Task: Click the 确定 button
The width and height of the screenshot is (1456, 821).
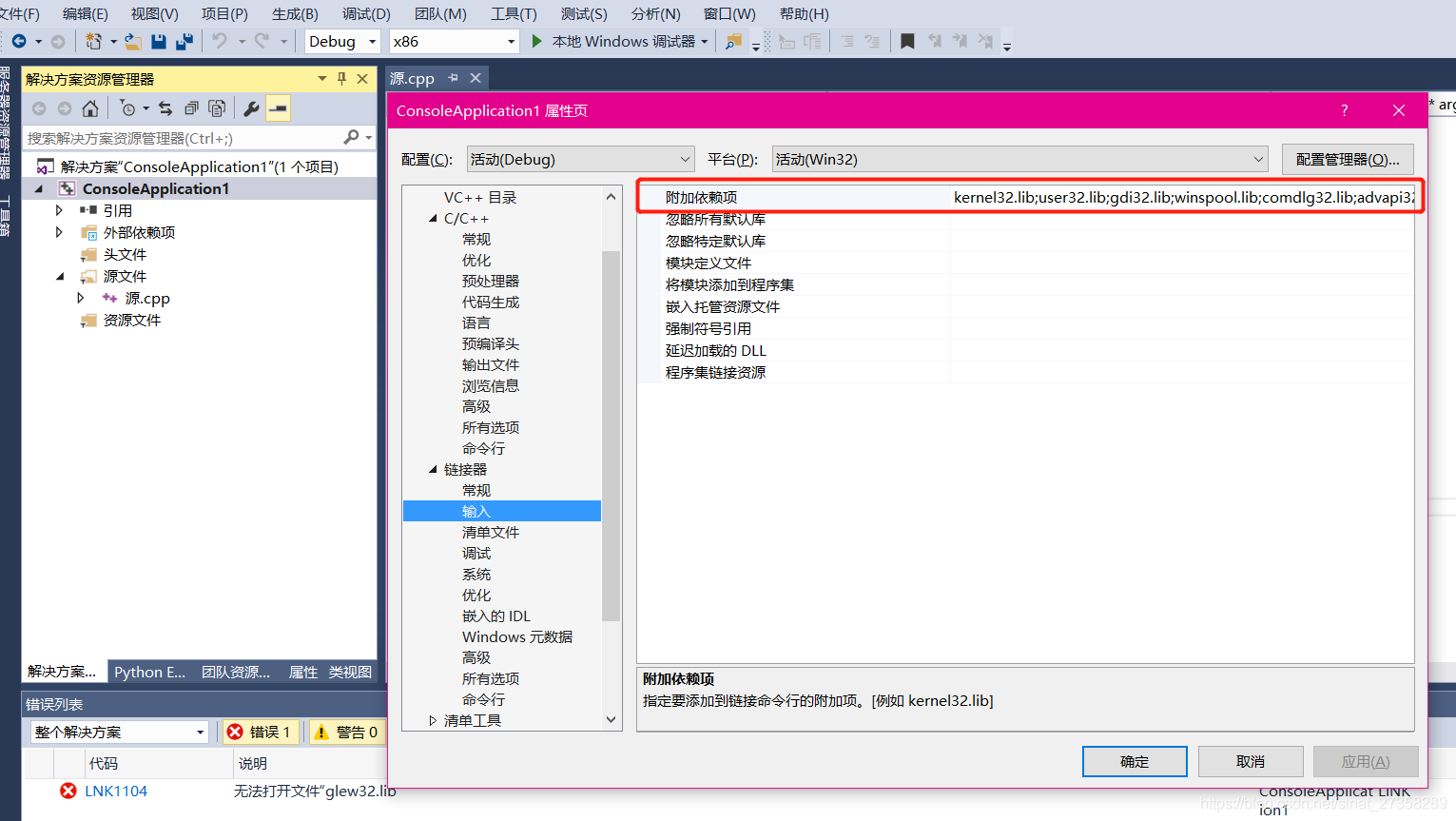Action: [x=1135, y=762]
